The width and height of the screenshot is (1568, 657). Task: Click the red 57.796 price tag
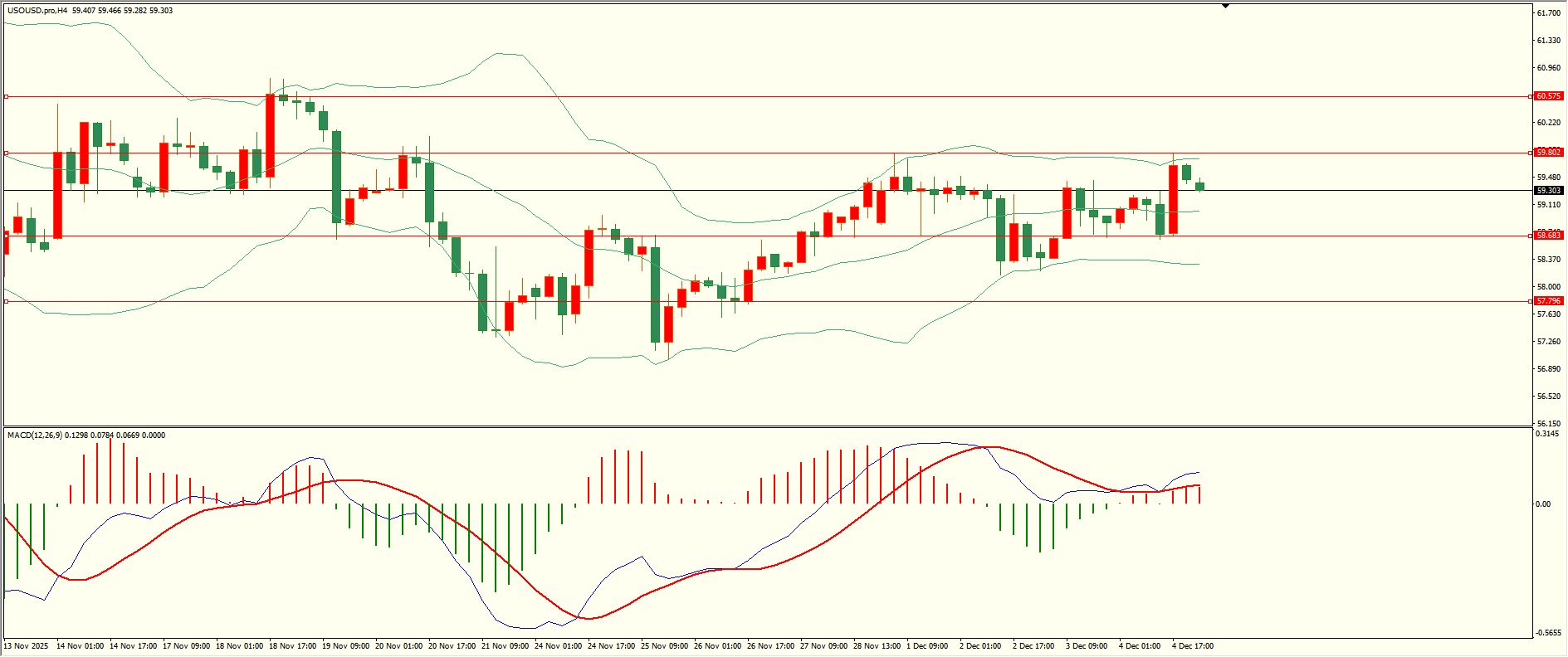[1548, 301]
